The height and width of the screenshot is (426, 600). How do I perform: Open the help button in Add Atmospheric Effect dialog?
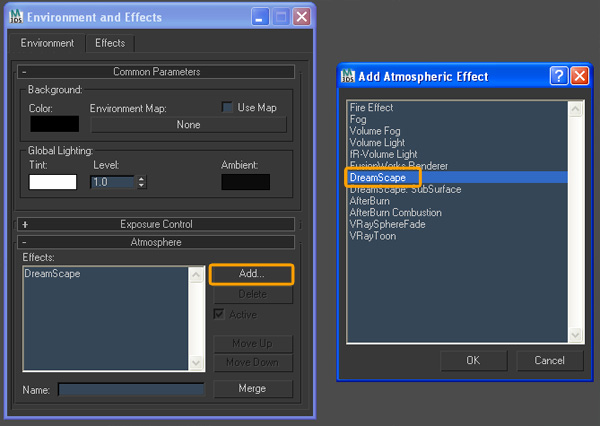[x=559, y=76]
